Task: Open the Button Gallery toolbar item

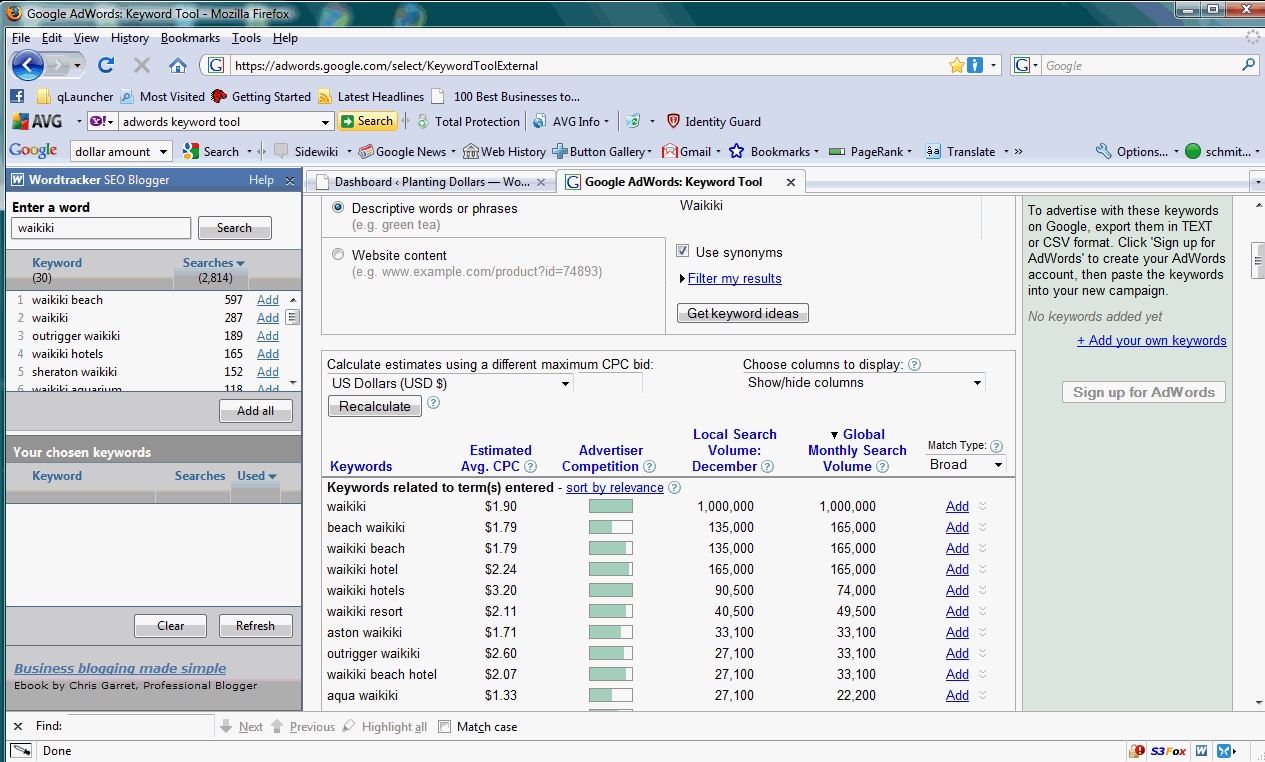Action: (600, 152)
